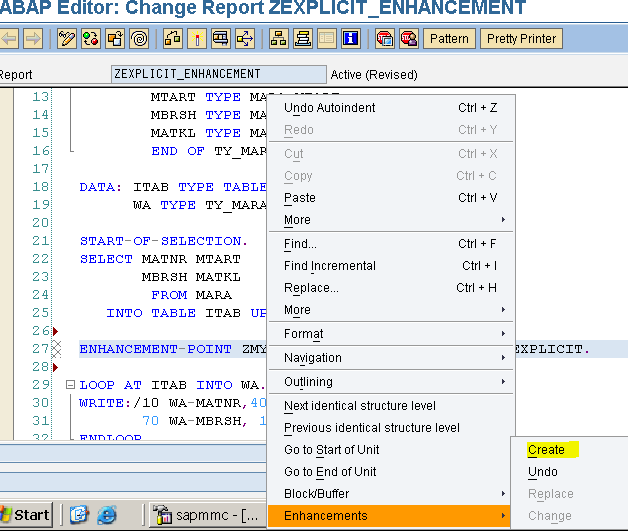
Task: Click the Active/Inactive switch icon
Action: click(91, 39)
